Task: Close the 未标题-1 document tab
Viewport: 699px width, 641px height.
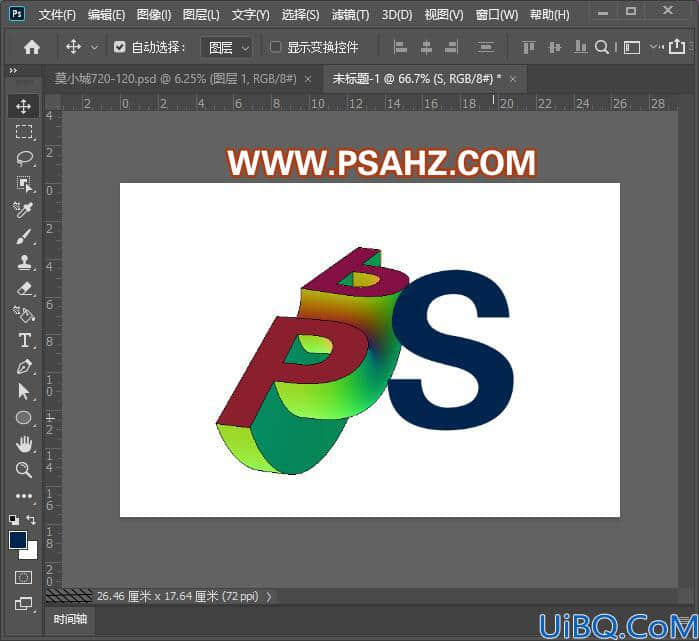Action: tap(513, 79)
